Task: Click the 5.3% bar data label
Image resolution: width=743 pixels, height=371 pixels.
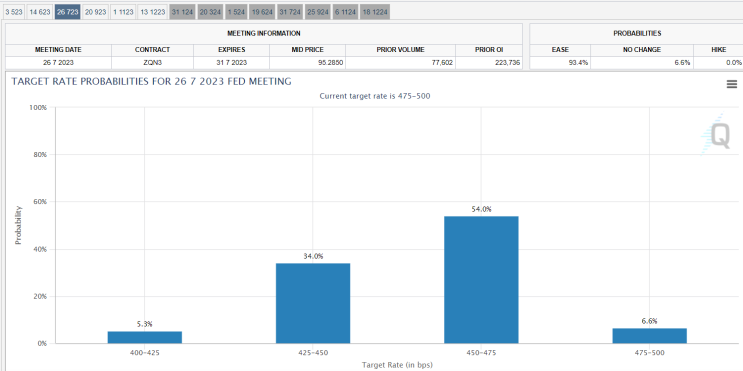Action: 145,324
